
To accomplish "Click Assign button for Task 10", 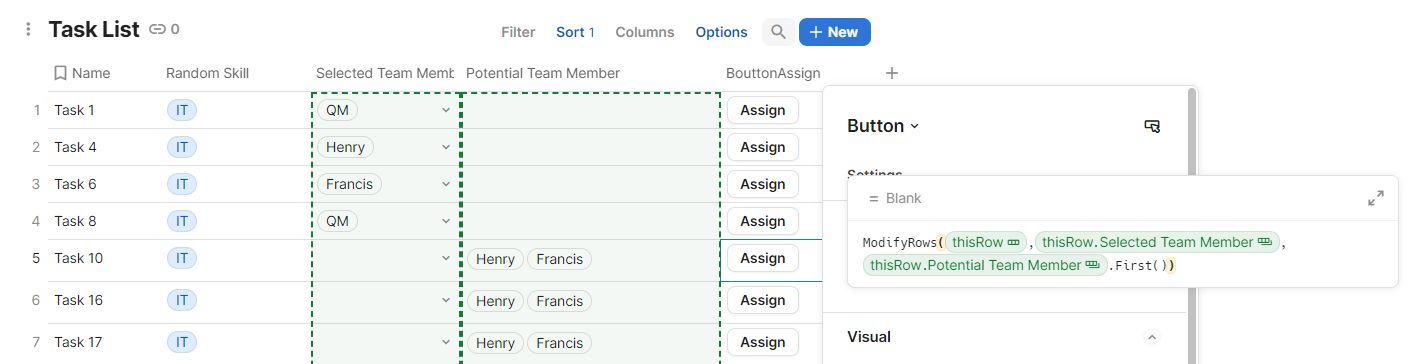I will tap(763, 258).
